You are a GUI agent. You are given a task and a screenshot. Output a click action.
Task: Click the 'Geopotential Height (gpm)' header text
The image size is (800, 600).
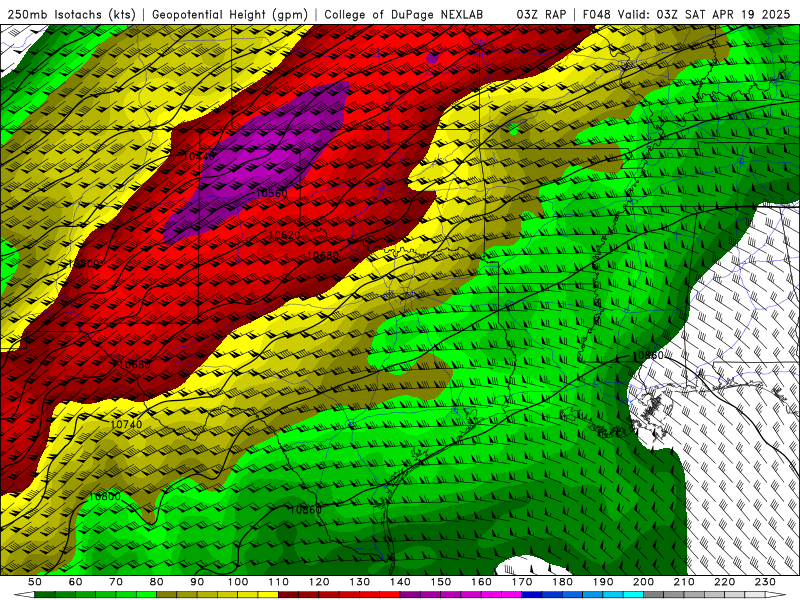230,14
